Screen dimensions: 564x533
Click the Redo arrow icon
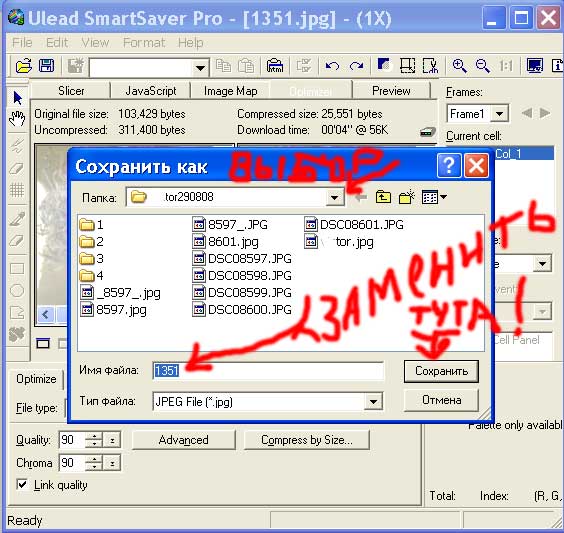[356, 66]
